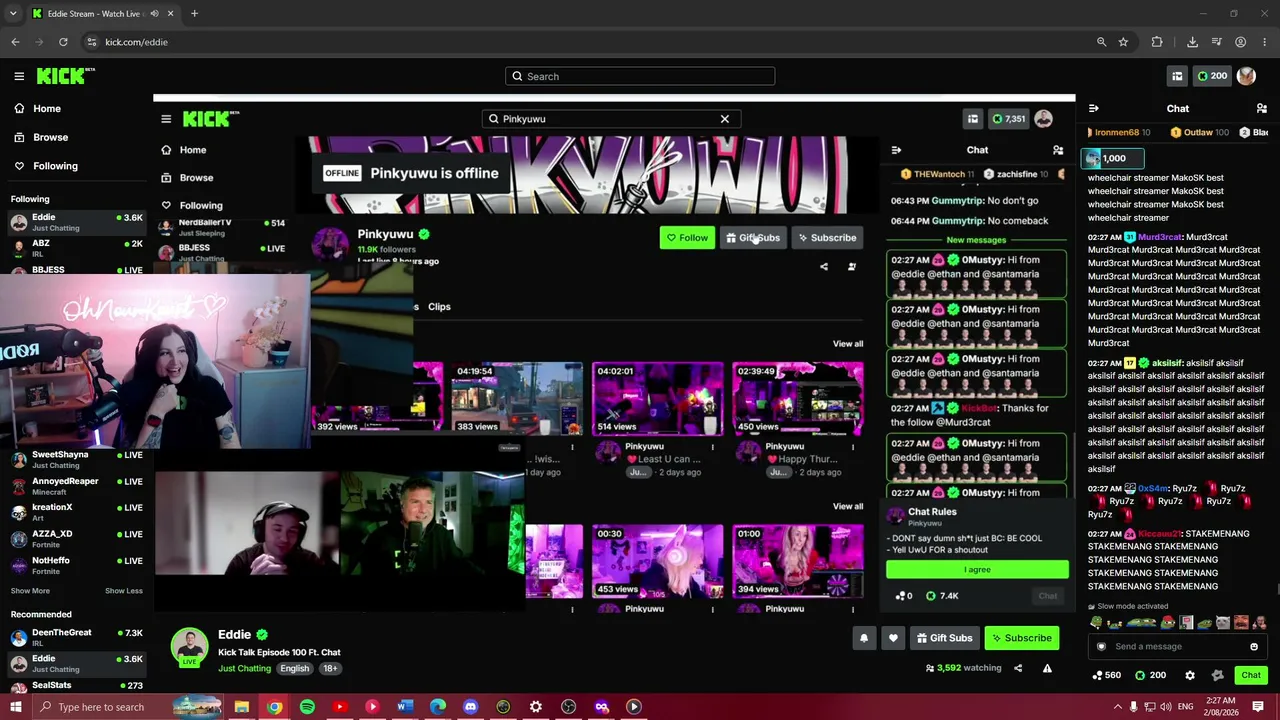Open the user profile avatar menu
The image size is (1280, 720).
(x=1246, y=76)
